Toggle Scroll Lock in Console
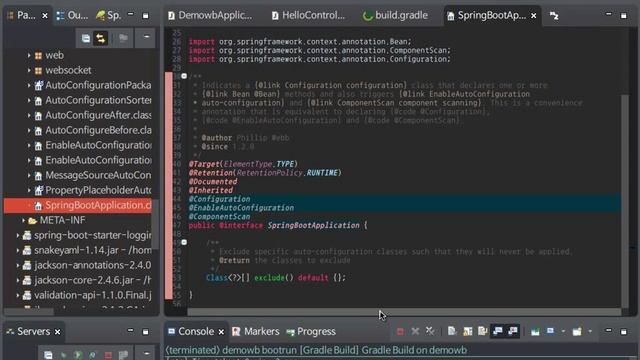The image size is (640, 360). [468, 331]
